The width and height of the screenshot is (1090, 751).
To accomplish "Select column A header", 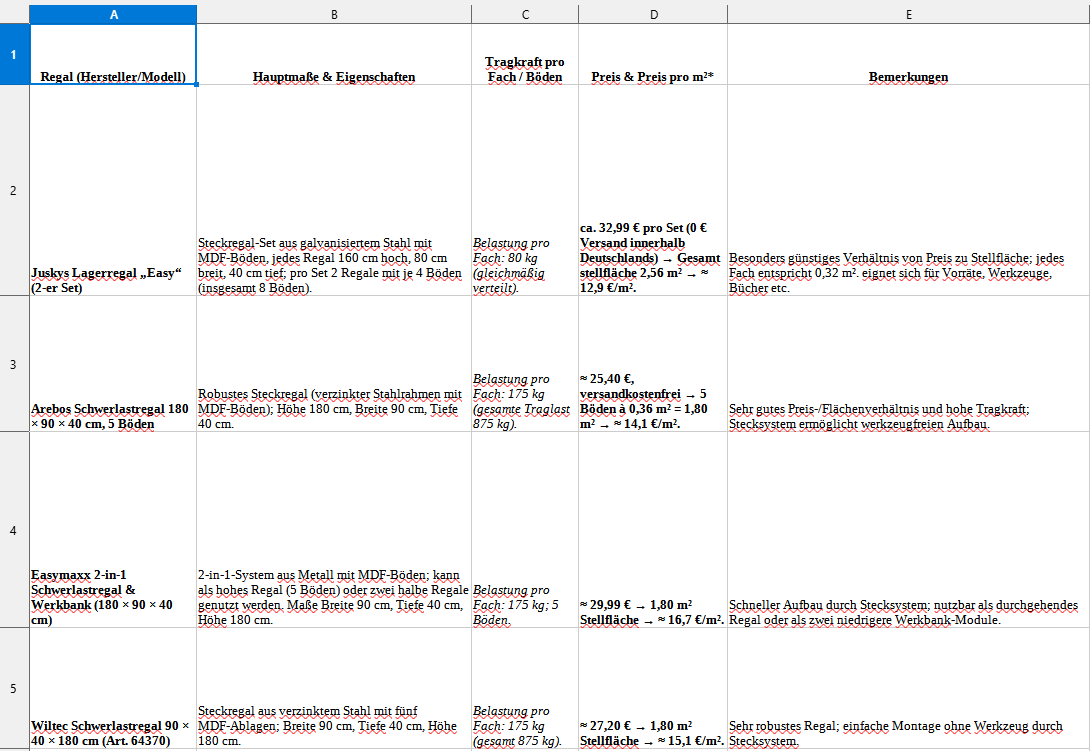I will [113, 14].
